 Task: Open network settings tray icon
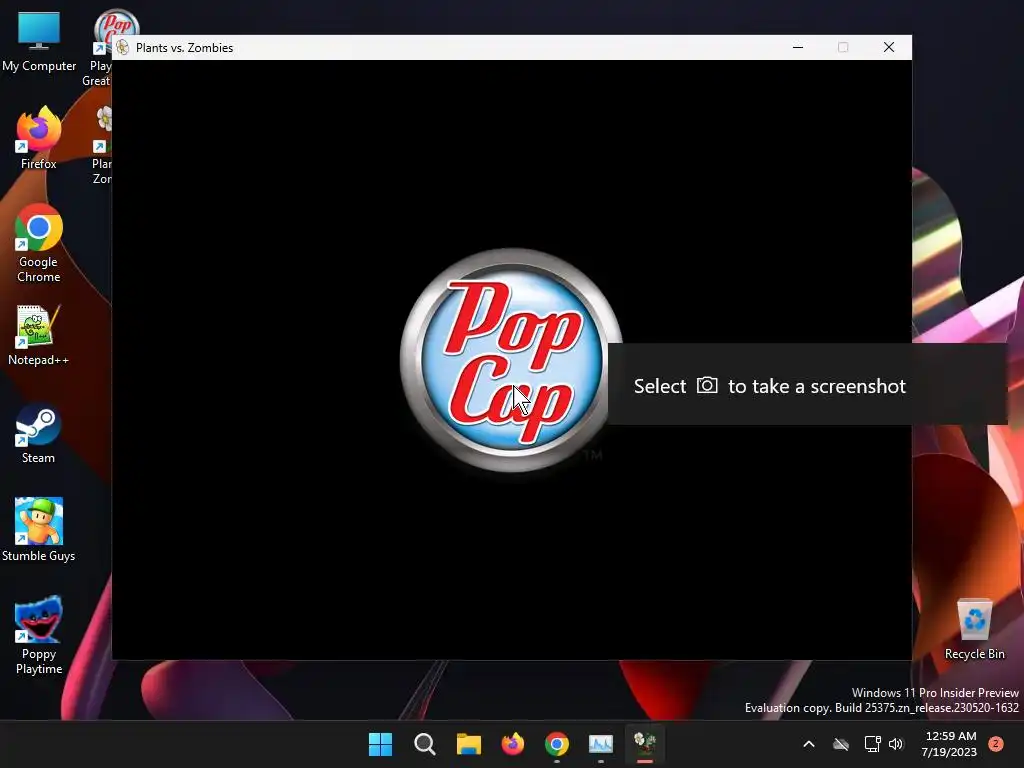(x=872, y=744)
